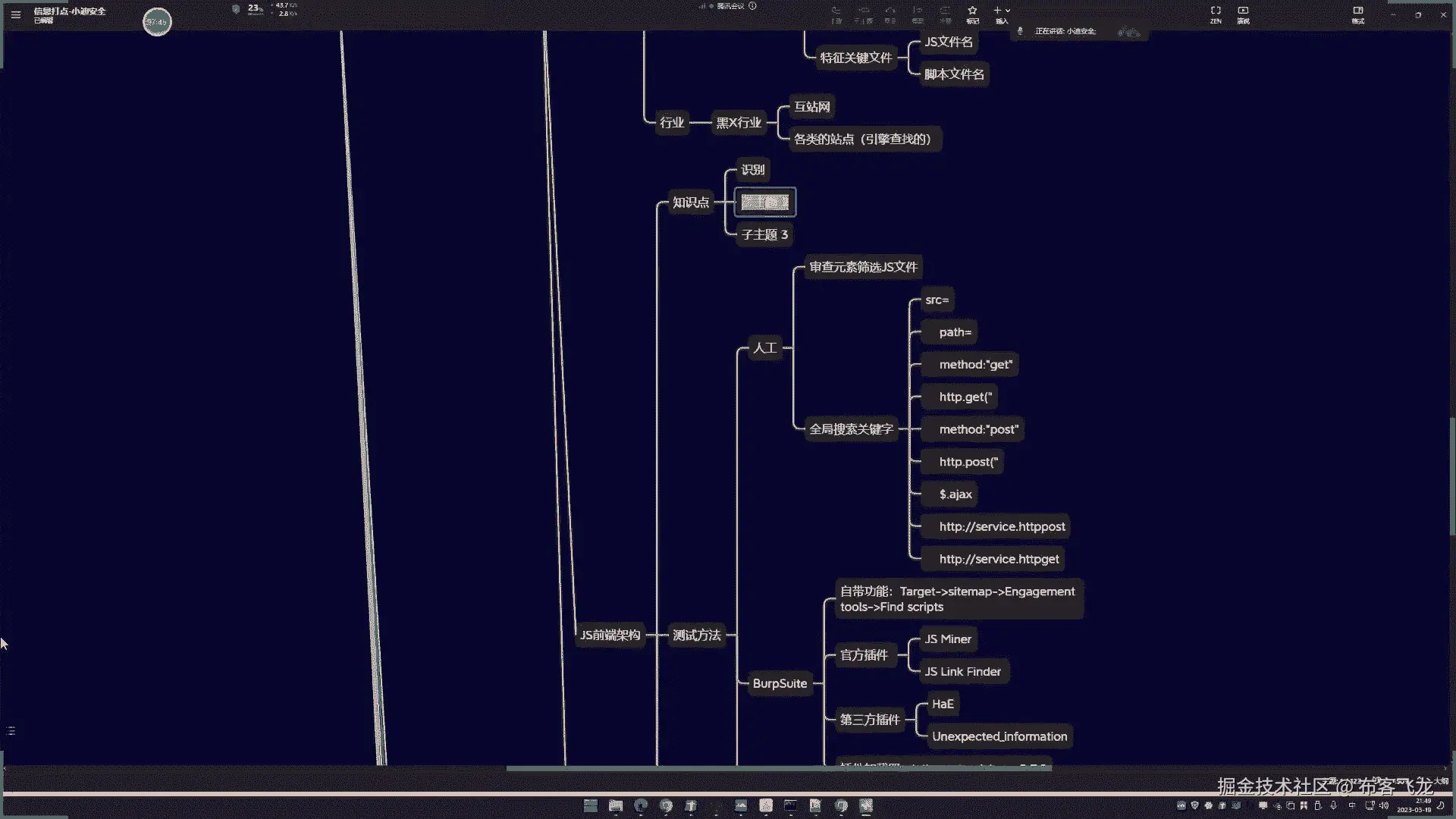Select the 全局搜索关键字 node
The height and width of the screenshot is (819, 1456).
point(851,429)
